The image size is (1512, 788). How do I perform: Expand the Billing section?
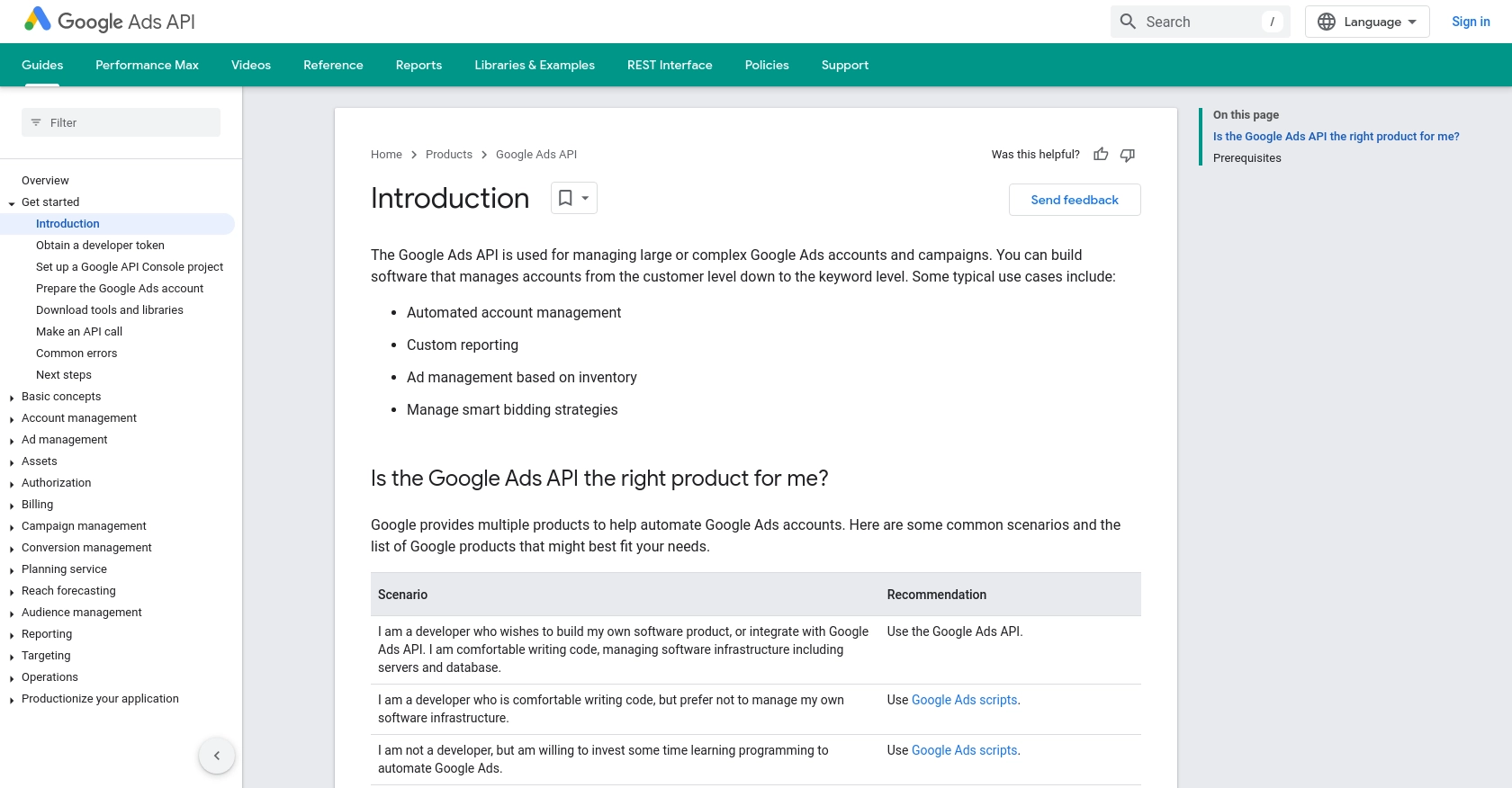coord(12,505)
